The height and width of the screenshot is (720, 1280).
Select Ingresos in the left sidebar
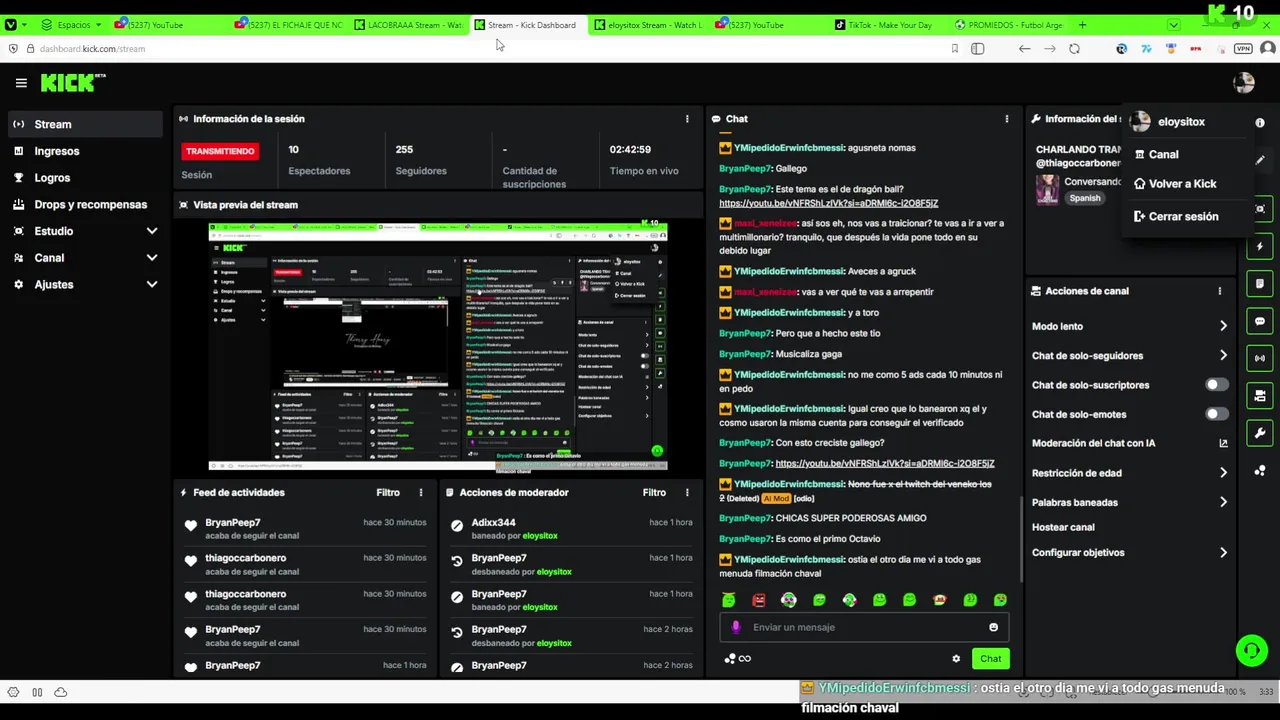click(84, 151)
